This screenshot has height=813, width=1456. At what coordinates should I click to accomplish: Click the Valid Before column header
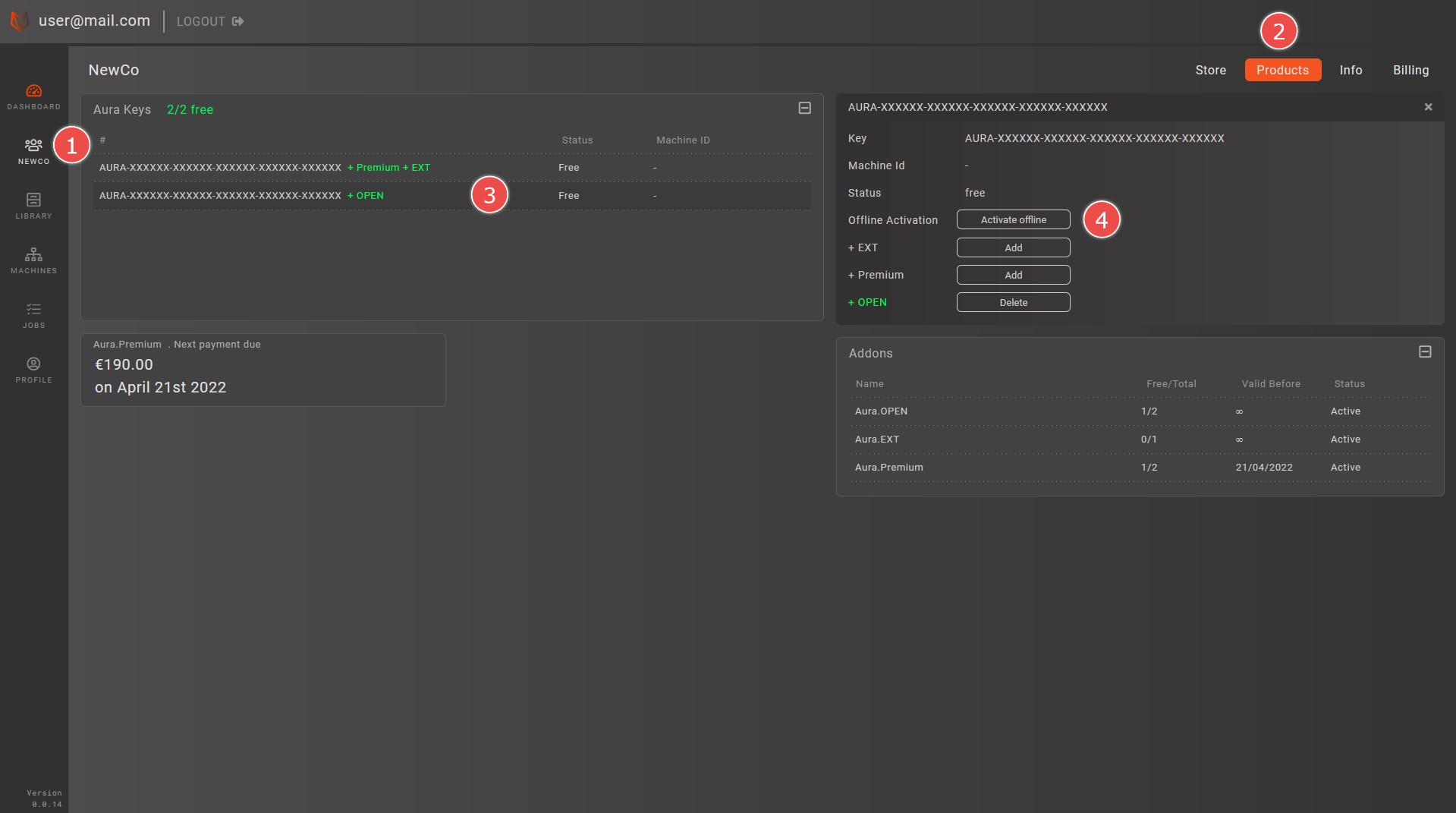point(1271,384)
